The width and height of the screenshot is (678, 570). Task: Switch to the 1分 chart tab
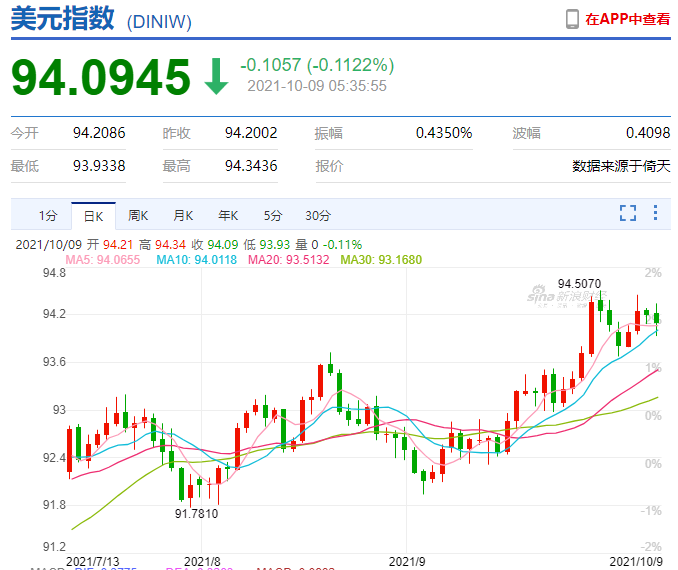pos(48,215)
